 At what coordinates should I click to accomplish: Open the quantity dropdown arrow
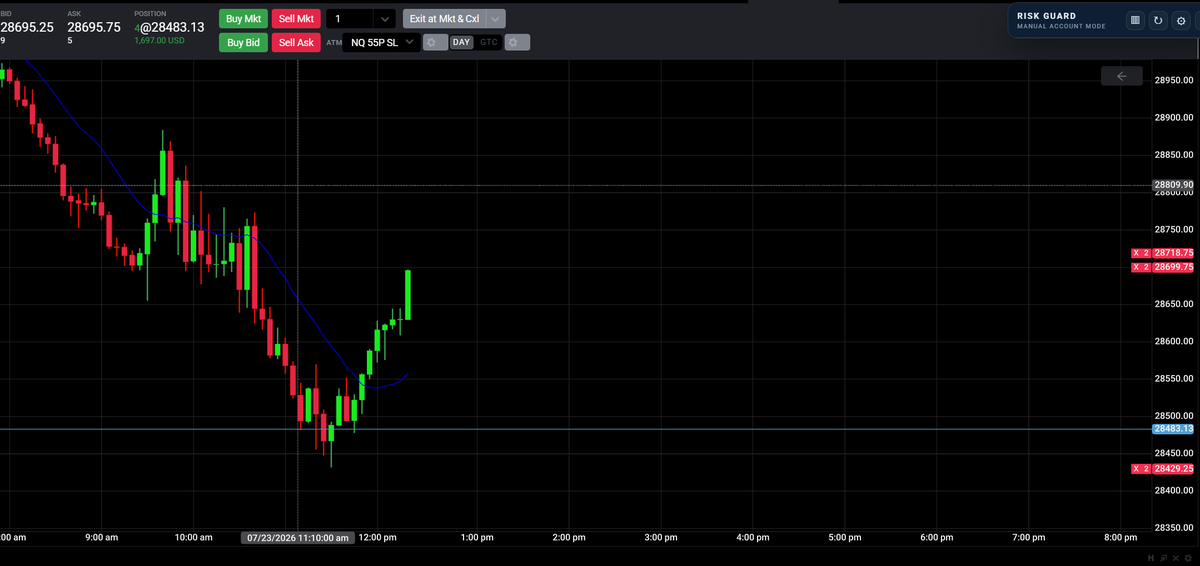(385, 18)
